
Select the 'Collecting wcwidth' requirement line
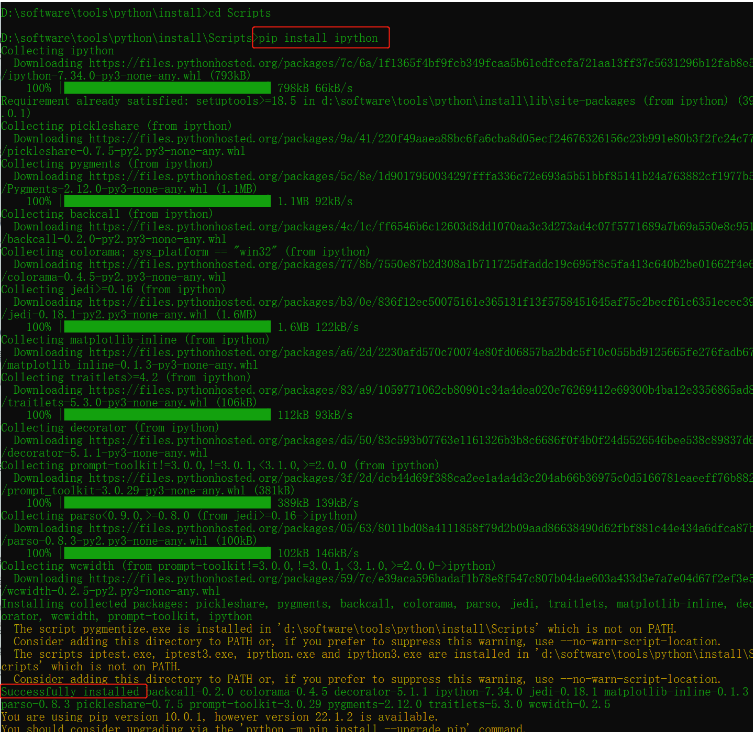coord(248,566)
